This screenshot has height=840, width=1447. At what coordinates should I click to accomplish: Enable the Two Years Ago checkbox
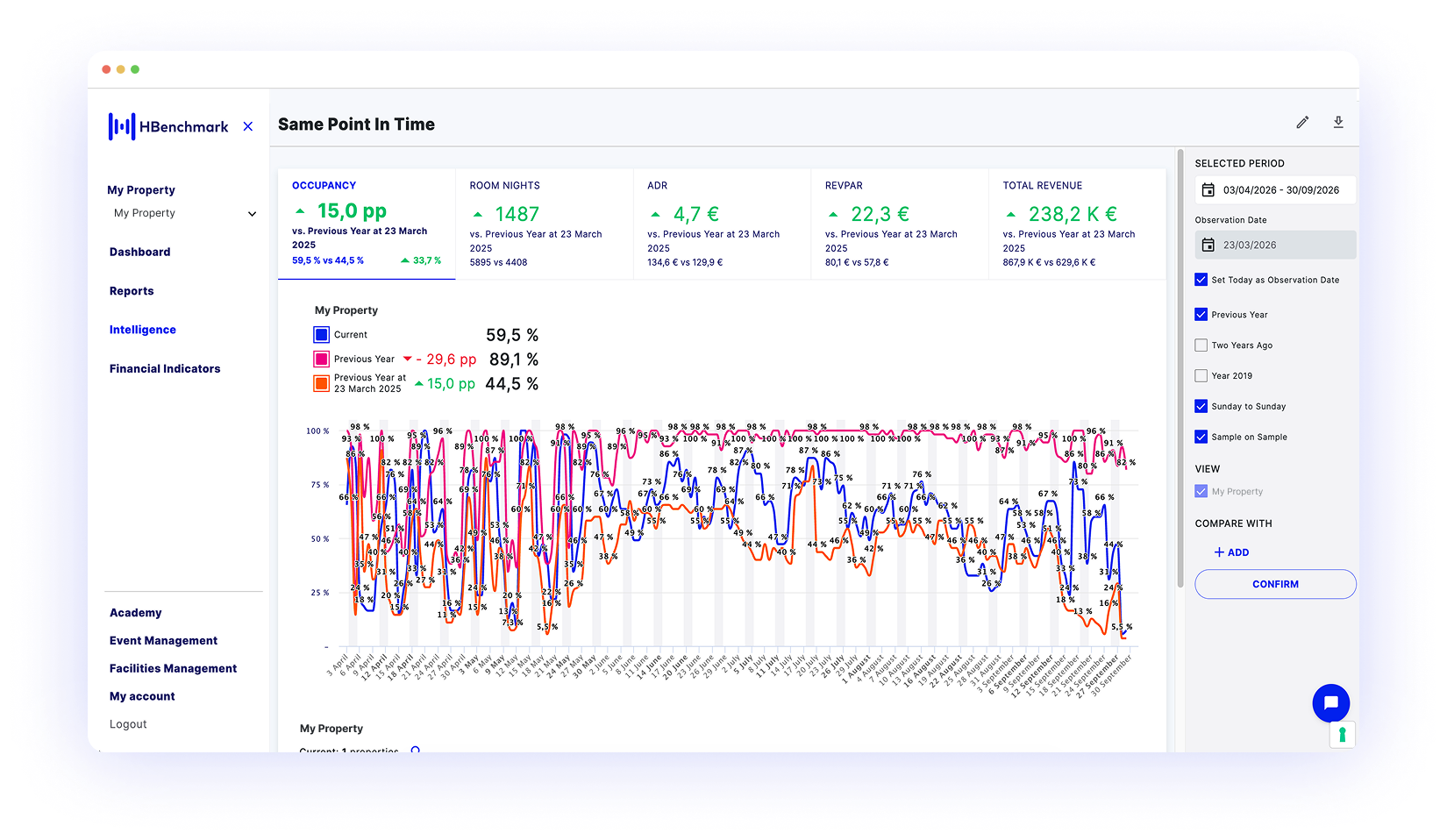click(x=1201, y=345)
